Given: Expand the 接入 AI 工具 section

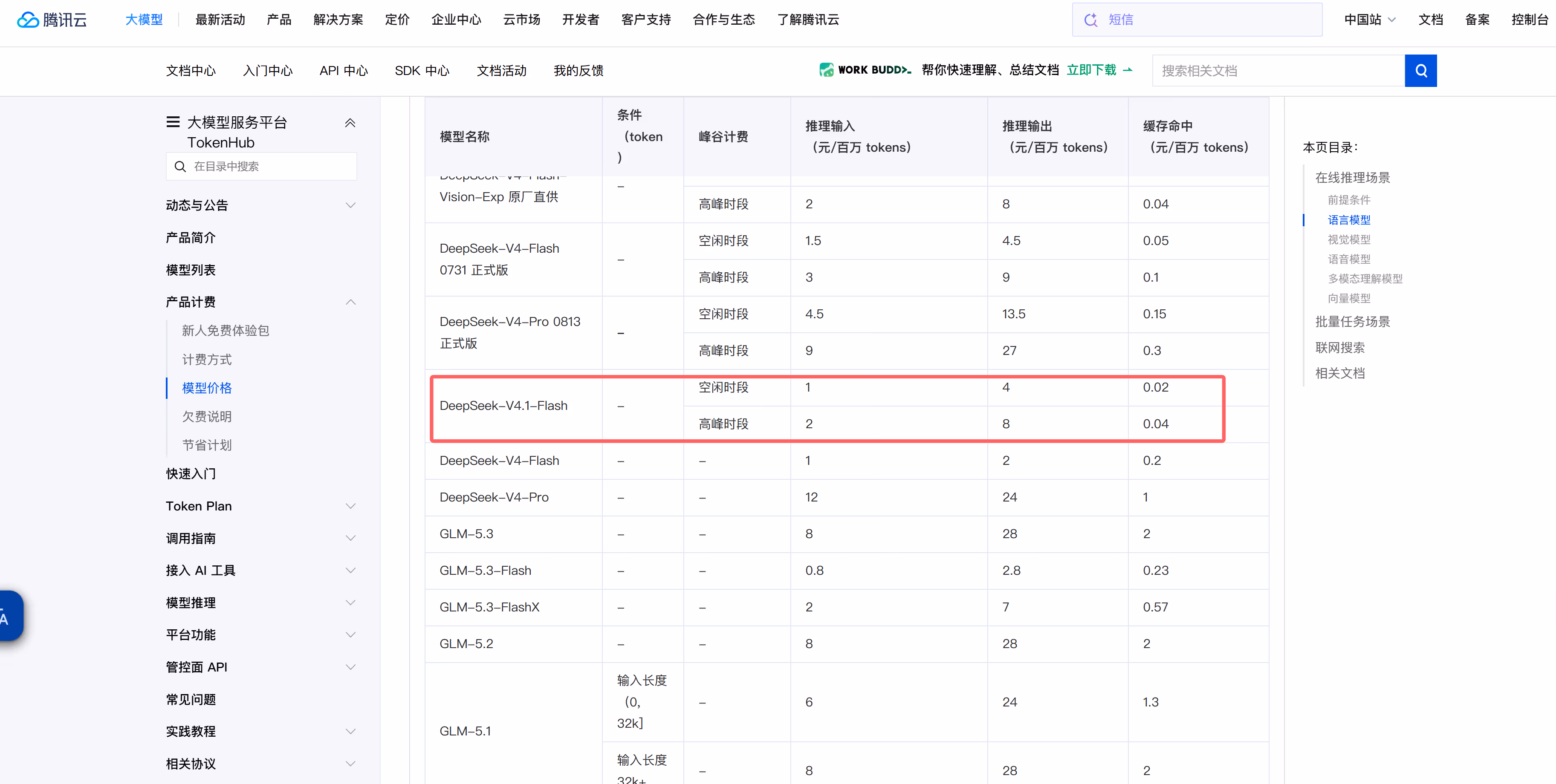Looking at the screenshot, I should 350,571.
